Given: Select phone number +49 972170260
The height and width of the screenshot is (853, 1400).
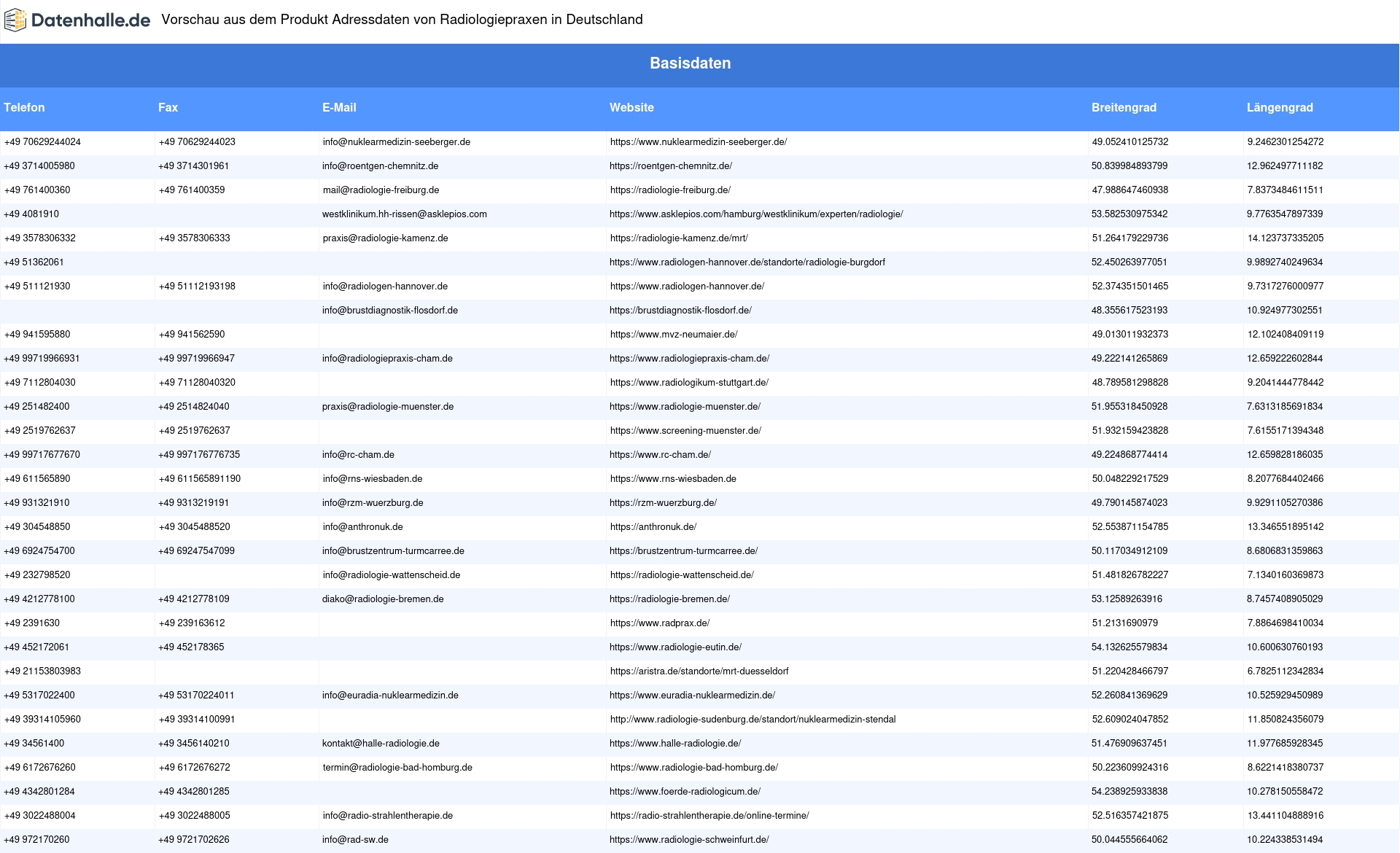Looking at the screenshot, I should tap(36, 840).
